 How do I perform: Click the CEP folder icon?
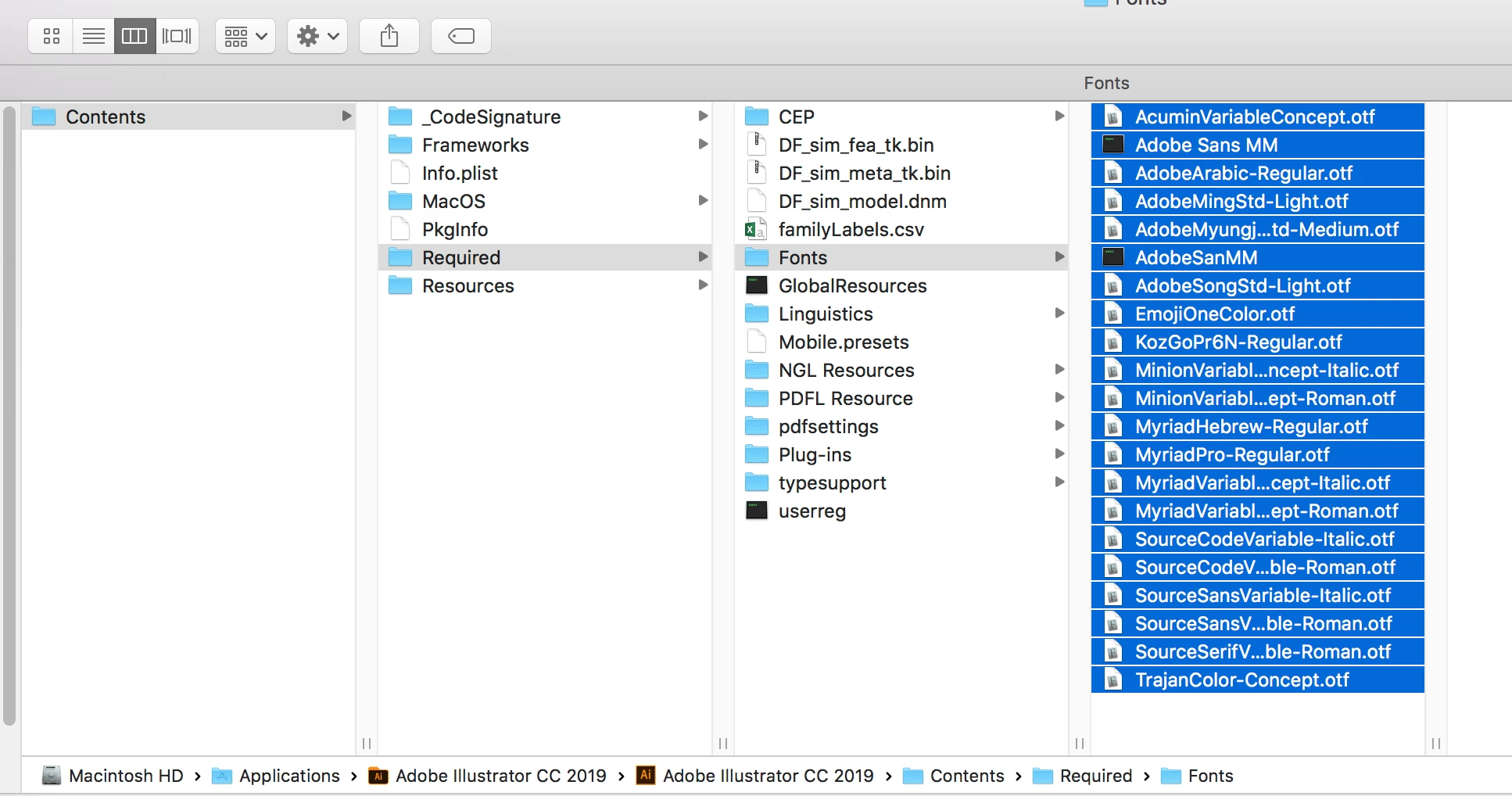click(757, 117)
